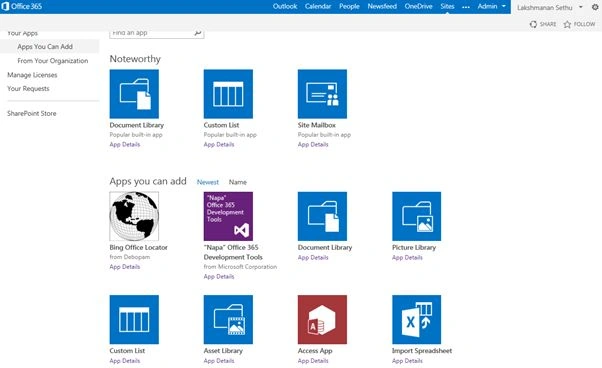The image size is (602, 368).
Task: Open App Details for Picture Library
Action: [407, 257]
